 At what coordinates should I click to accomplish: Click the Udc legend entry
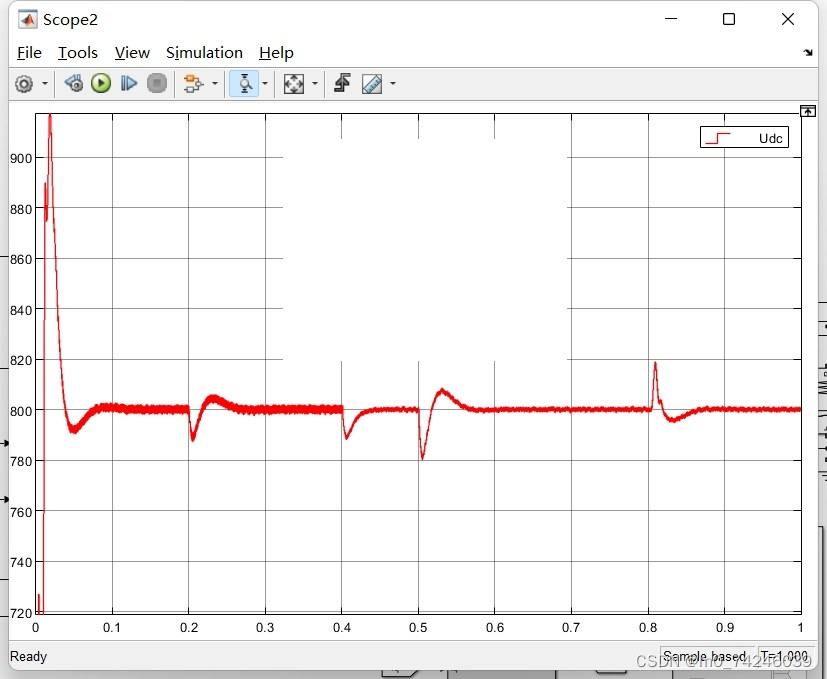coord(744,137)
